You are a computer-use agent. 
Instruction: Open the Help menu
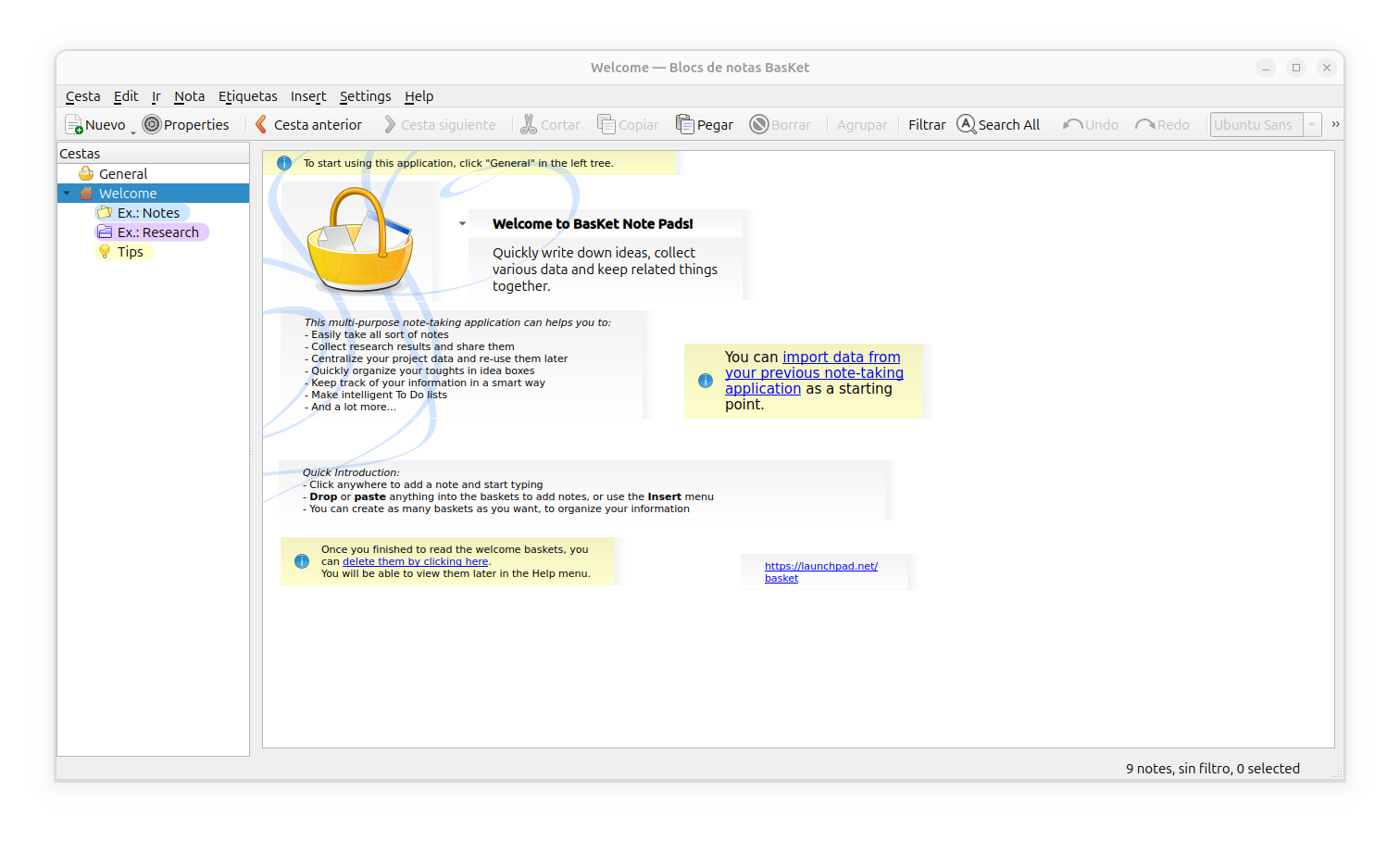[x=419, y=96]
